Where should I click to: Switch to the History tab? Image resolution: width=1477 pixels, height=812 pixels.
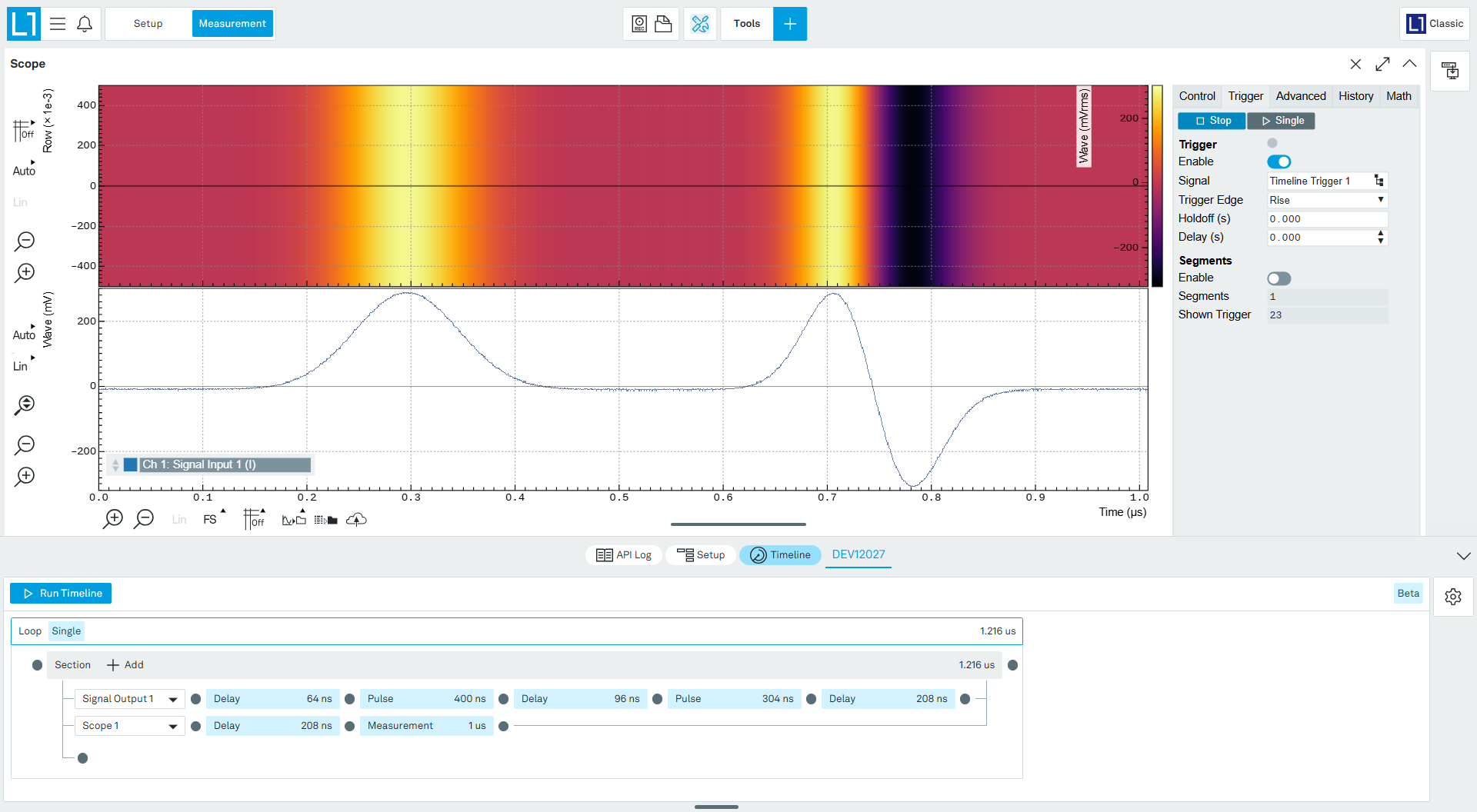1355,96
